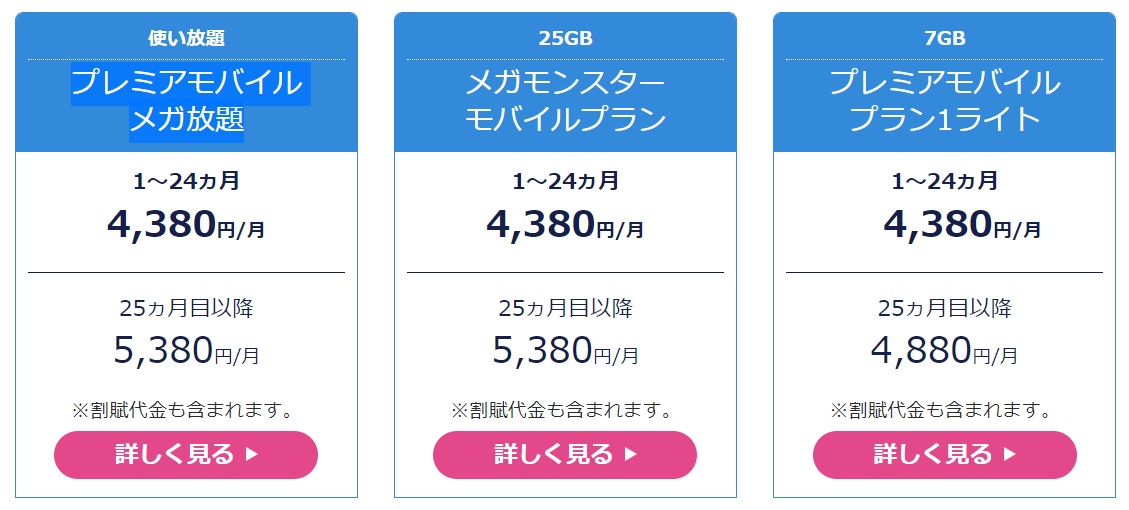Click 4,380円/月 price in the 使い放題 card
This screenshot has width=1129, height=510.
[x=186, y=224]
